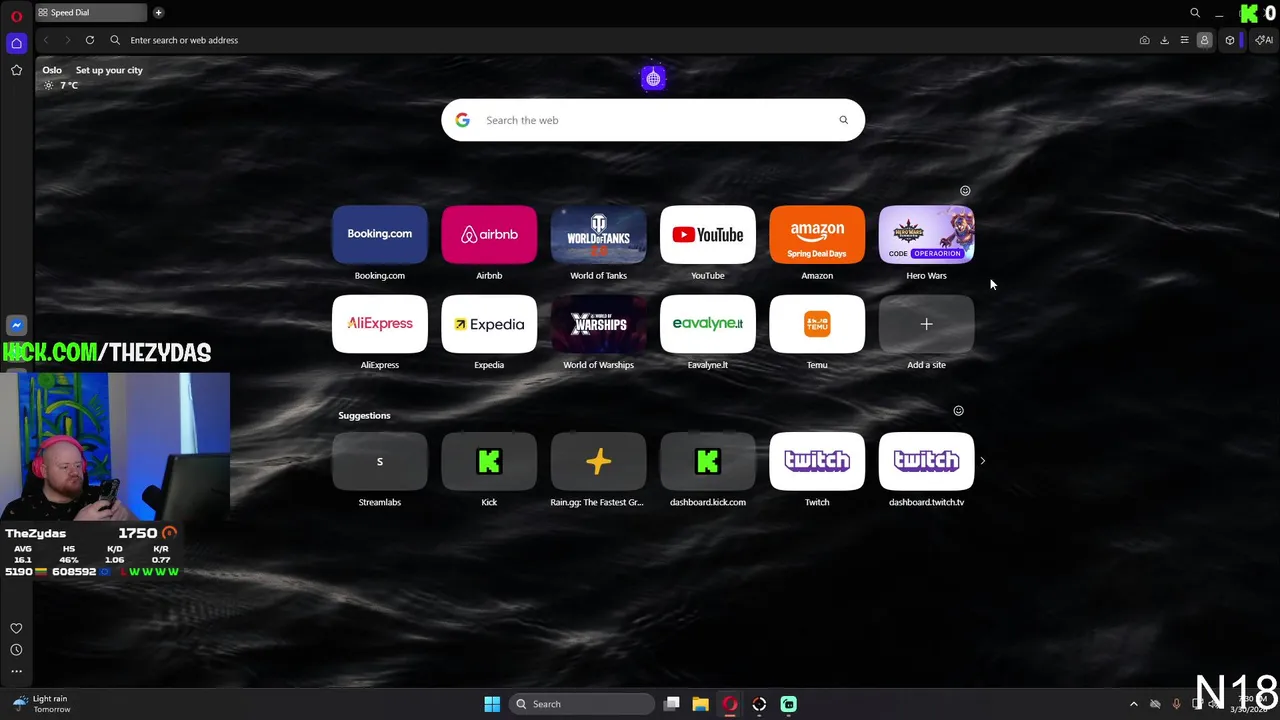Image resolution: width=1280 pixels, height=720 pixels.
Task: Open the Amazon speed dial tile
Action: point(817,234)
